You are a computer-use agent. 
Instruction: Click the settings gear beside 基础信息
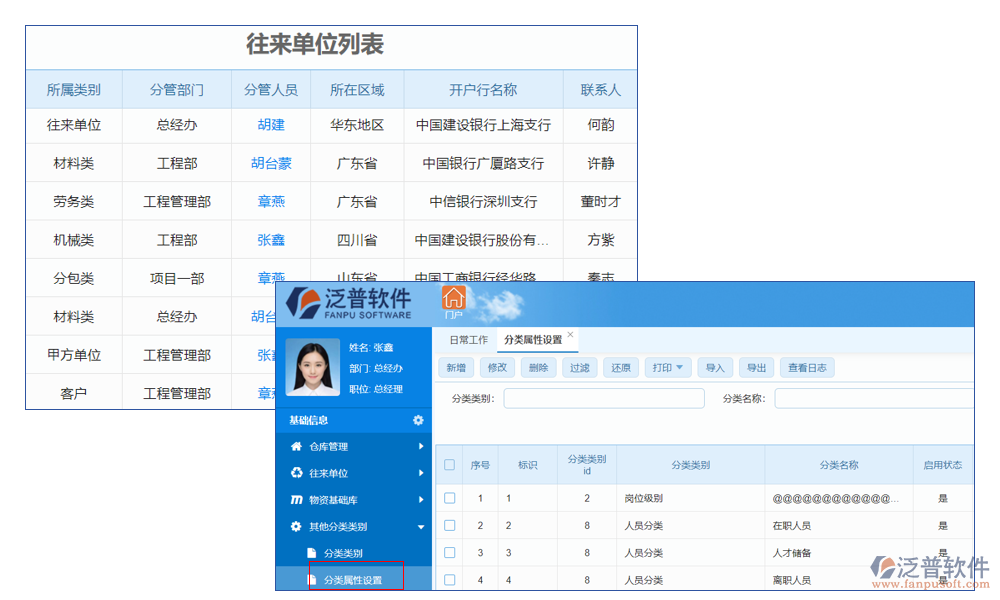pos(420,421)
